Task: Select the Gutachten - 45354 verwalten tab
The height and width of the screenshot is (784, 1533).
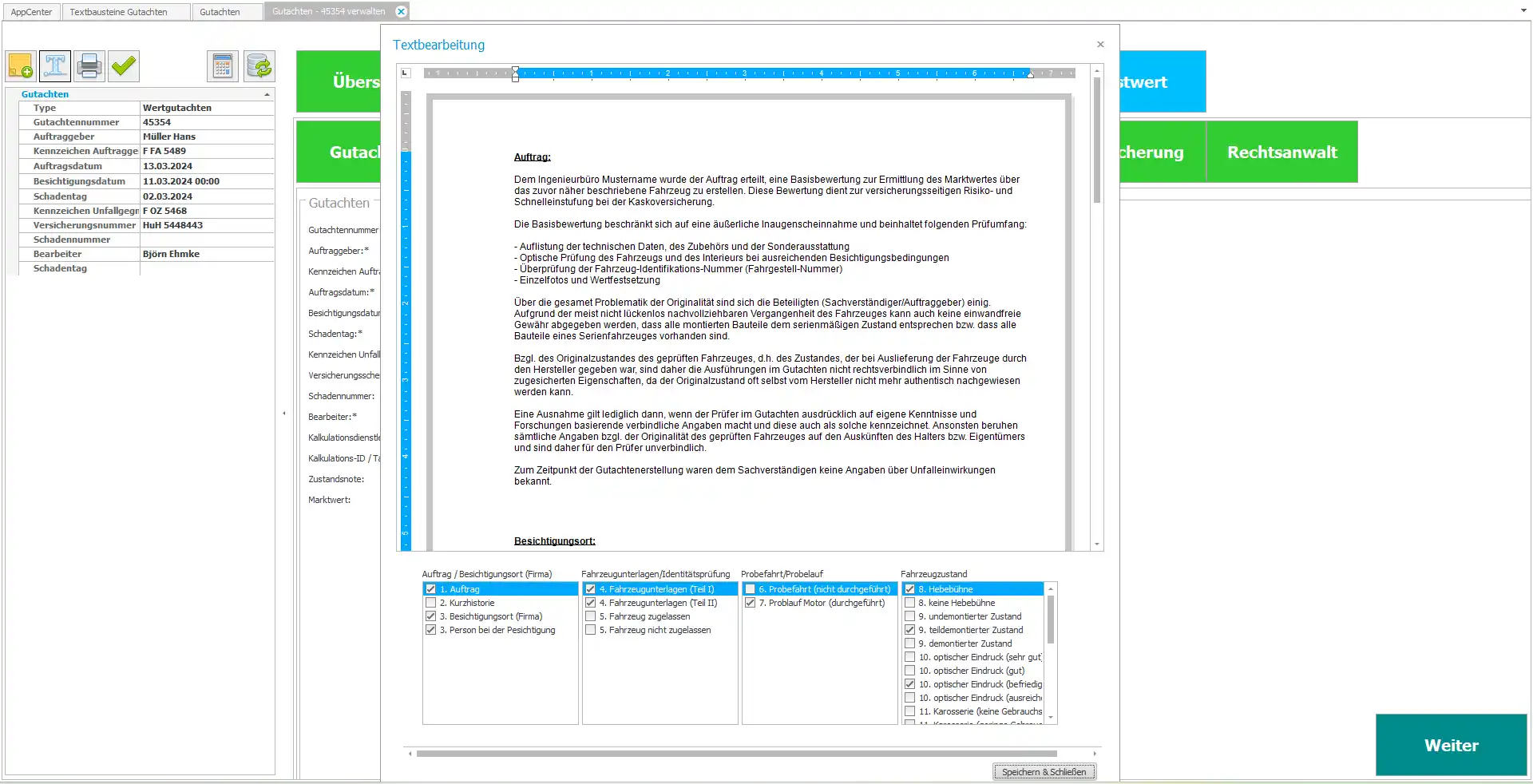Action: [329, 11]
